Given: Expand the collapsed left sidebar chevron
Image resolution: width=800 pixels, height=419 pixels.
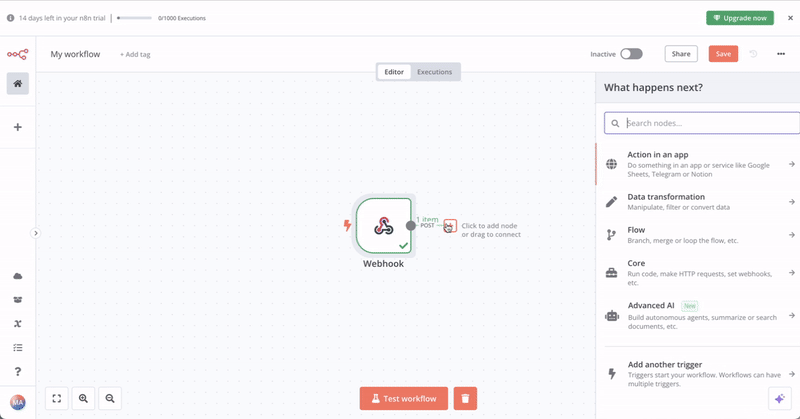Looking at the screenshot, I should (x=36, y=233).
